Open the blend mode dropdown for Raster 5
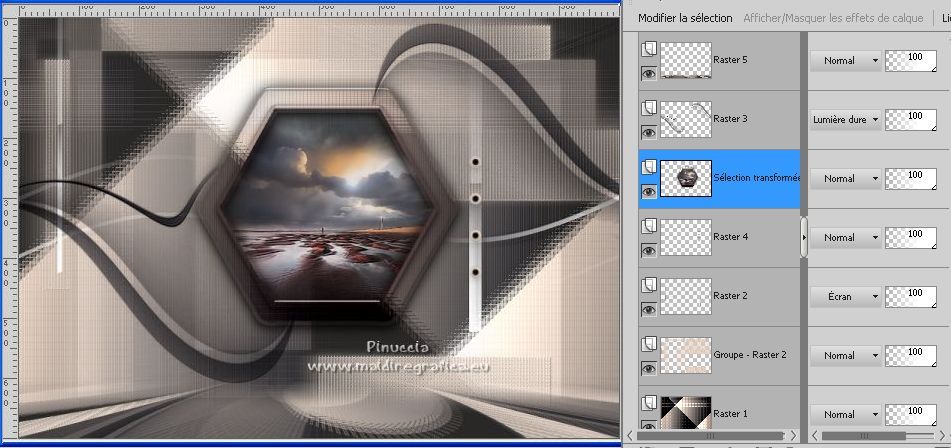The image size is (951, 448). (x=845, y=61)
